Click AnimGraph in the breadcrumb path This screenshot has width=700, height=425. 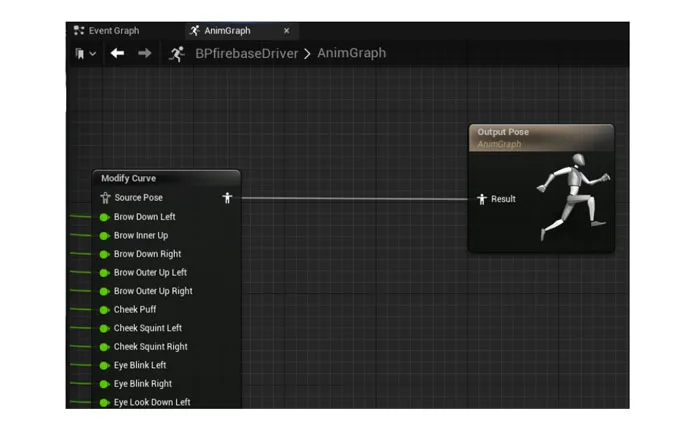(x=352, y=53)
